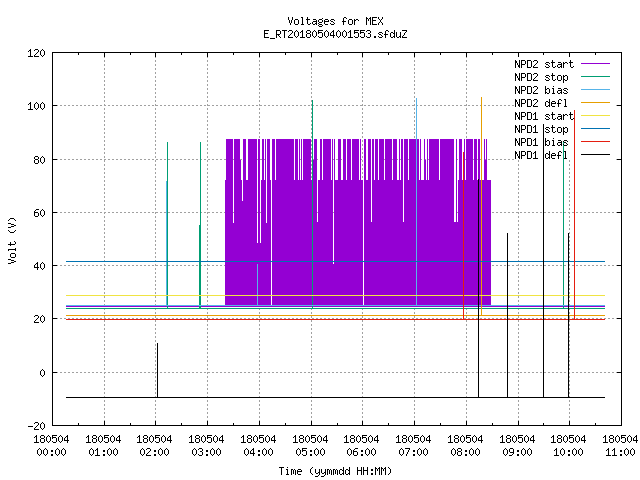Click the y-axis tick label -20
The image size is (640, 480).
(36, 426)
